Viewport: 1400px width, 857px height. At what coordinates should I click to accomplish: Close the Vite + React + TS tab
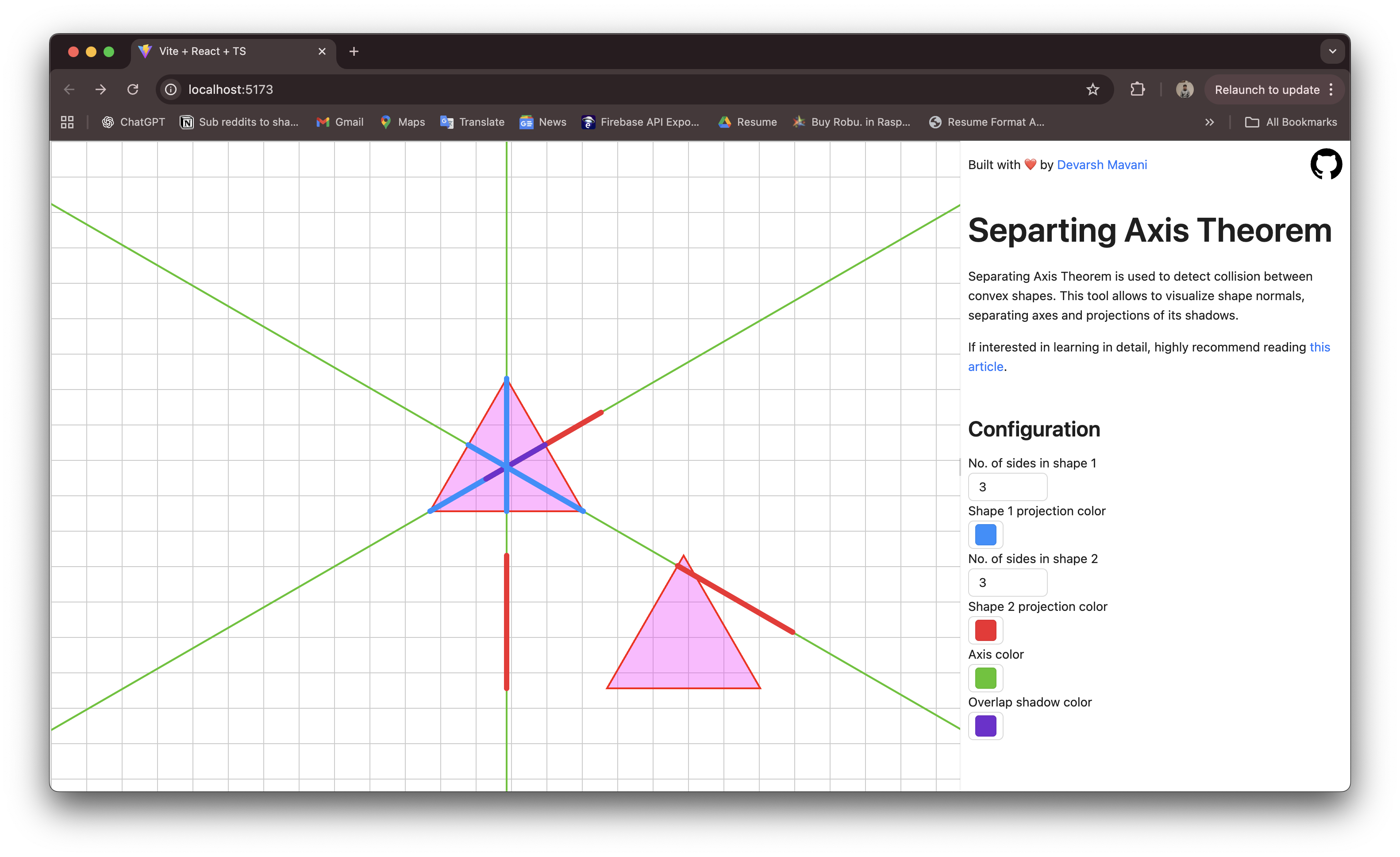[322, 51]
